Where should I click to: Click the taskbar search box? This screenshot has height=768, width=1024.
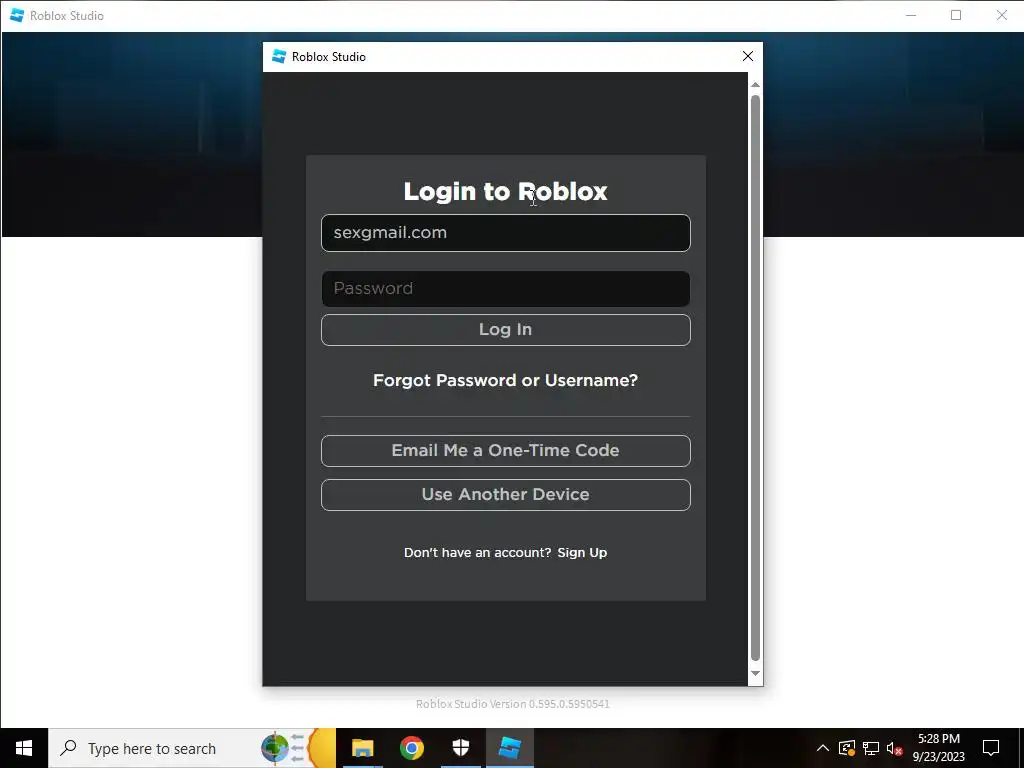(x=192, y=748)
